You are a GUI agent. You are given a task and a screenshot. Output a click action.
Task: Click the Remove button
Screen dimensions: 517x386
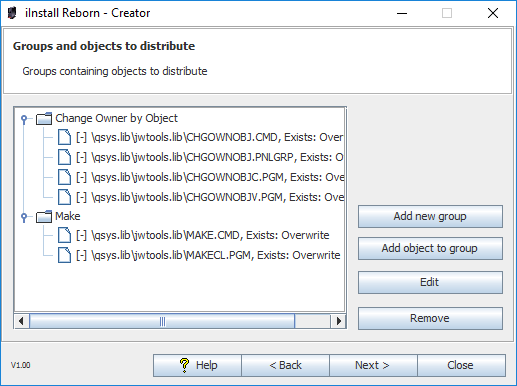point(430,319)
